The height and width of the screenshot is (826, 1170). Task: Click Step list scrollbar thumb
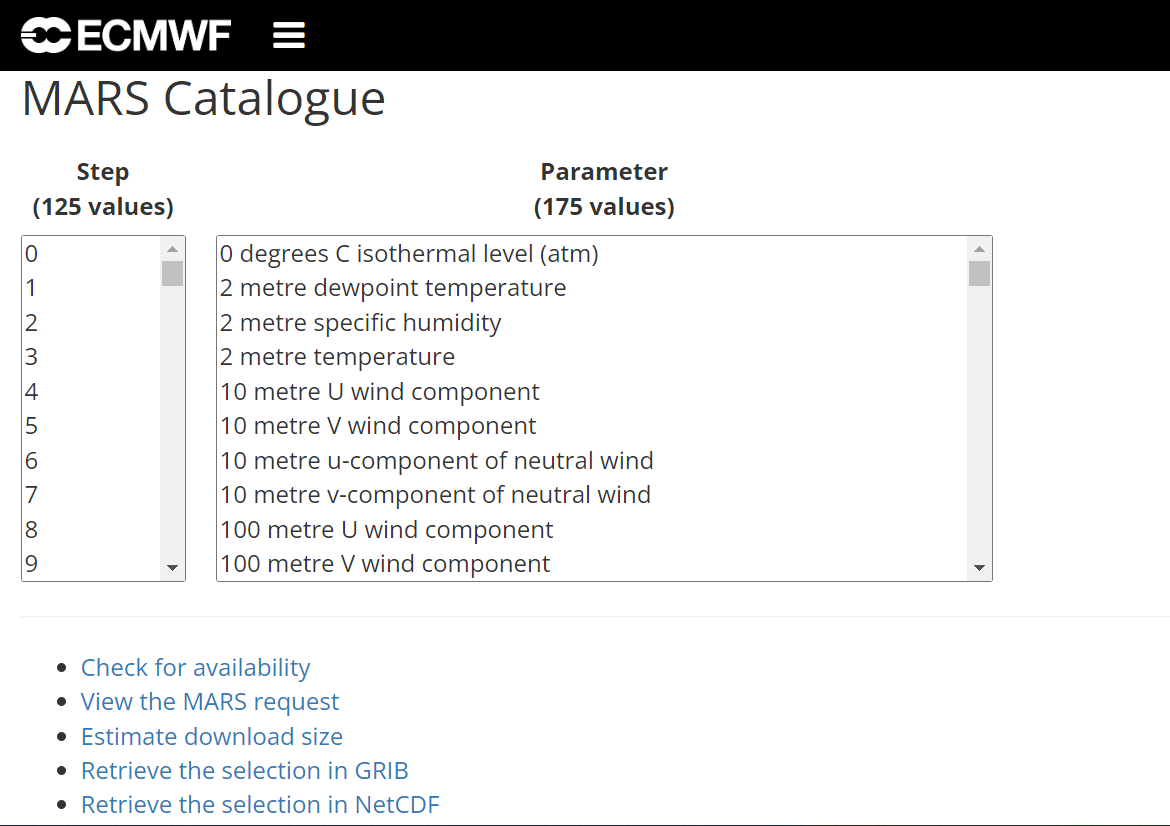(x=172, y=273)
